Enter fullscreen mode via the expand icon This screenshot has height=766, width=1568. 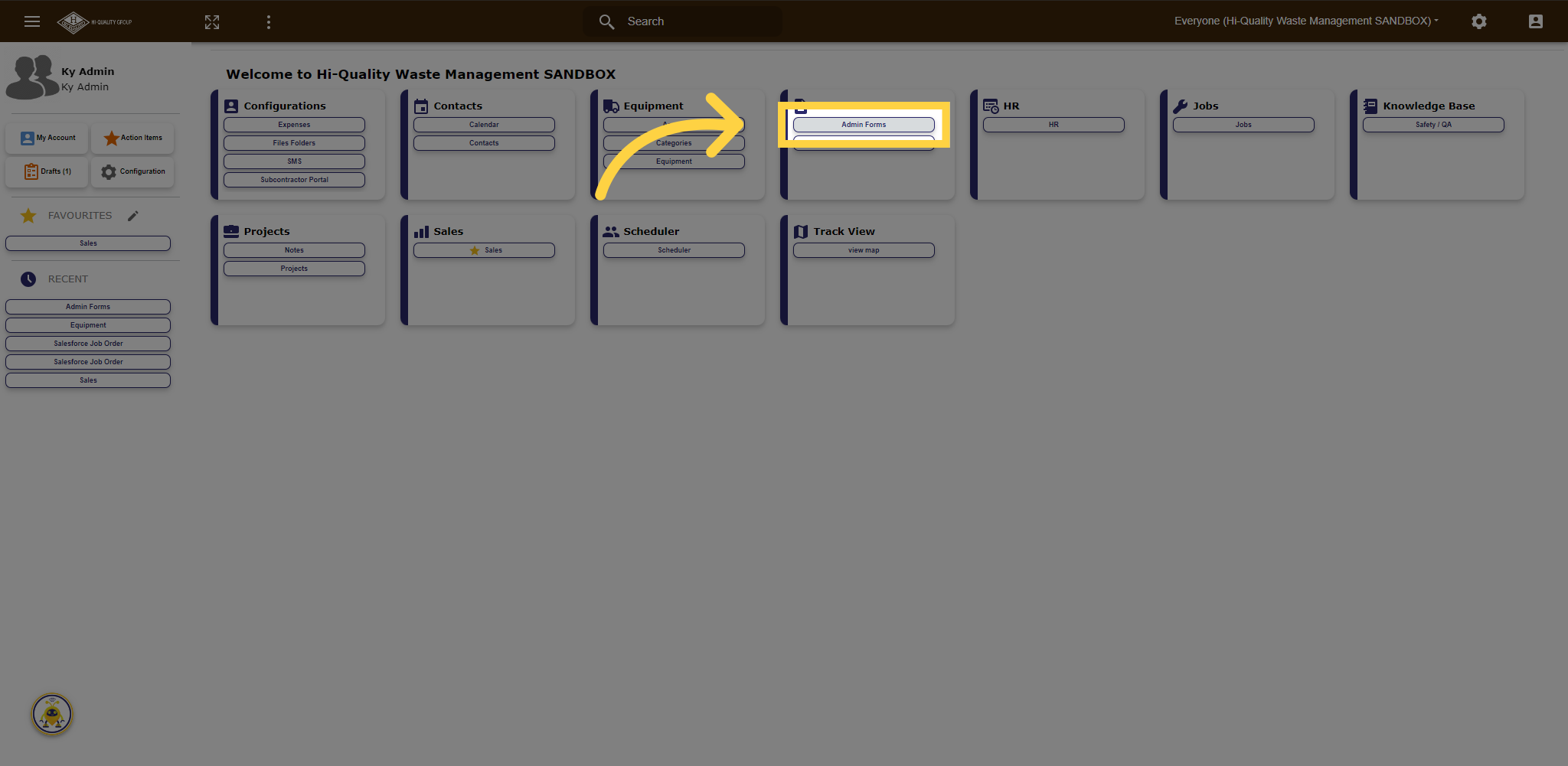pyautogui.click(x=212, y=21)
